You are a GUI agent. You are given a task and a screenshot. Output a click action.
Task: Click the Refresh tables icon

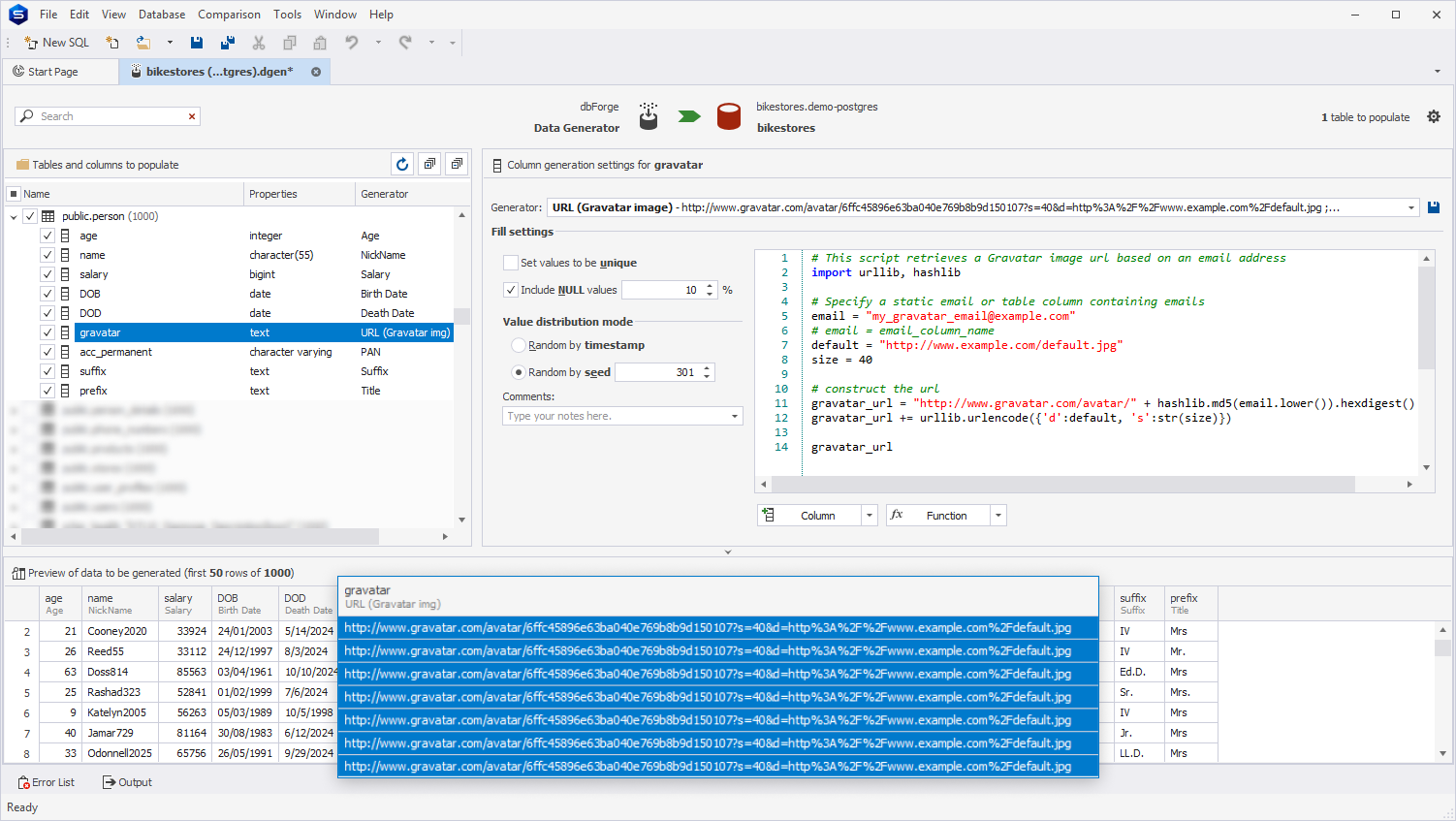tap(402, 165)
